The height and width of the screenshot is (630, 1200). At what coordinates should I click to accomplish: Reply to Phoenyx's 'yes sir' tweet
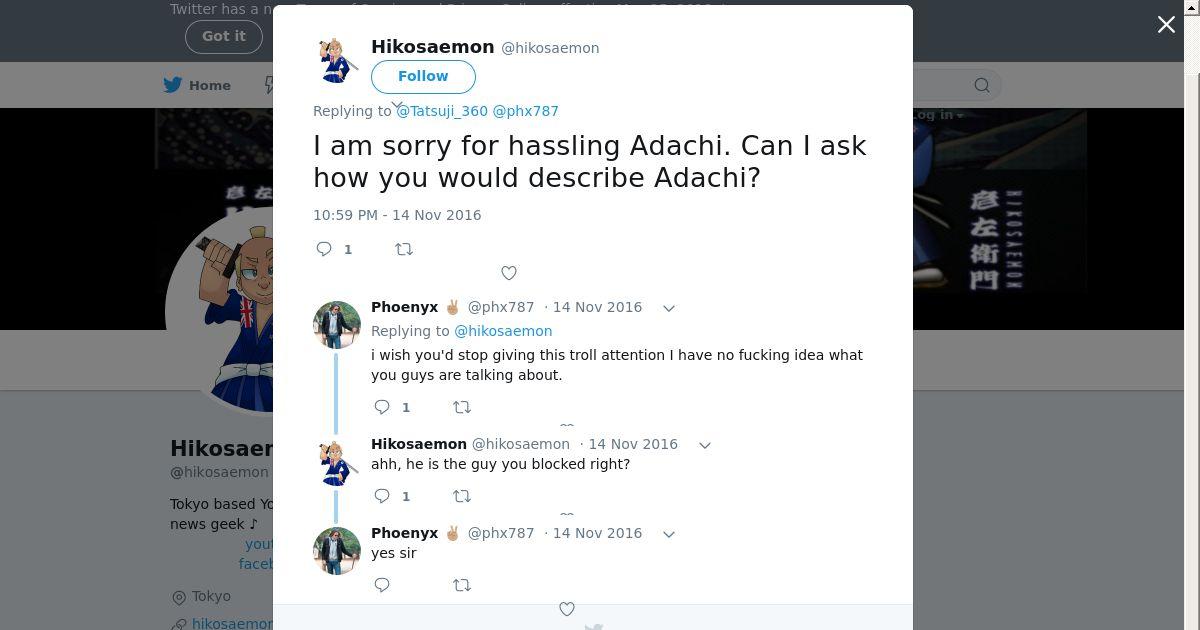[382, 585]
